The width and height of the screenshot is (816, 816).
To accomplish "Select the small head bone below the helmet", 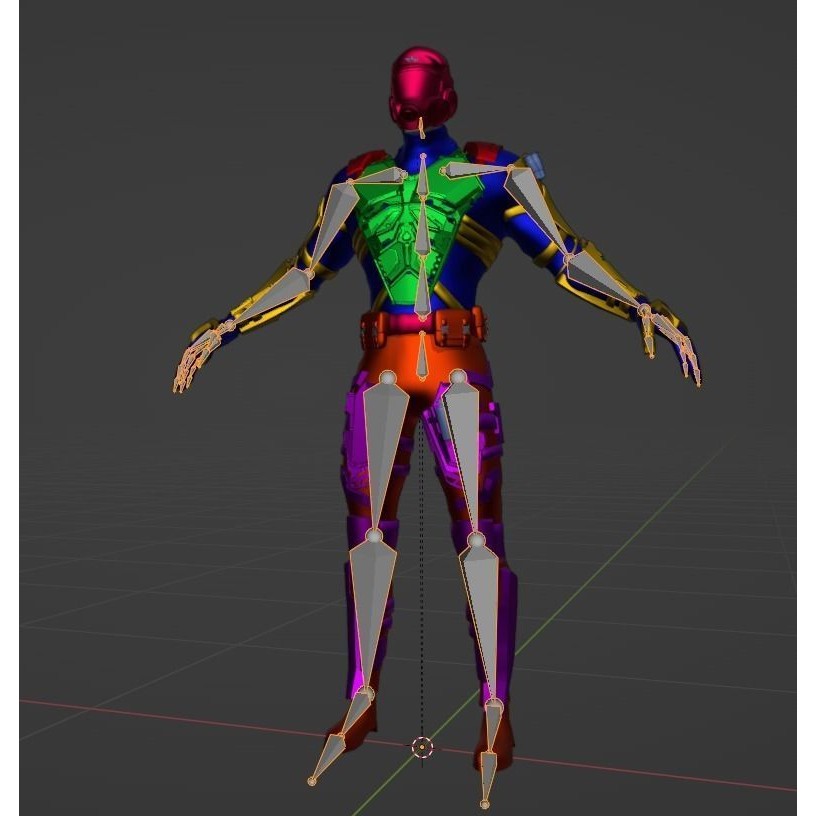I will click(422, 128).
